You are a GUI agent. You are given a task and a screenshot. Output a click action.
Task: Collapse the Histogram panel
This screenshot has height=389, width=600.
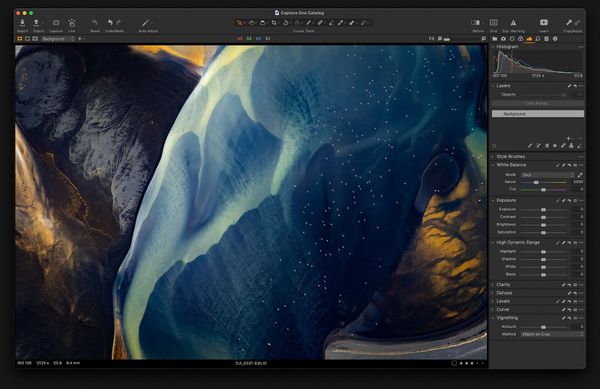click(493, 47)
